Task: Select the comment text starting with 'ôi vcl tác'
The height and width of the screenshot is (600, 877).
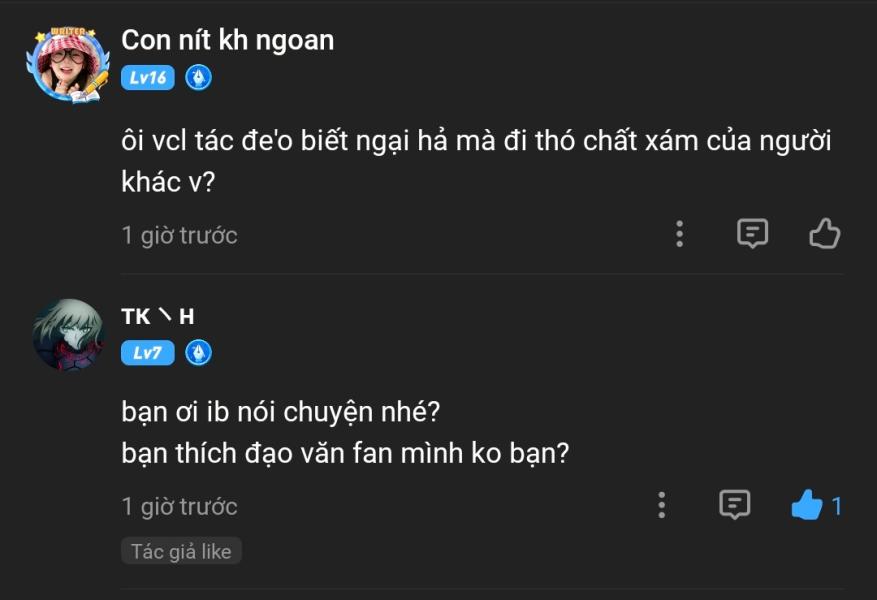Action: coord(476,160)
